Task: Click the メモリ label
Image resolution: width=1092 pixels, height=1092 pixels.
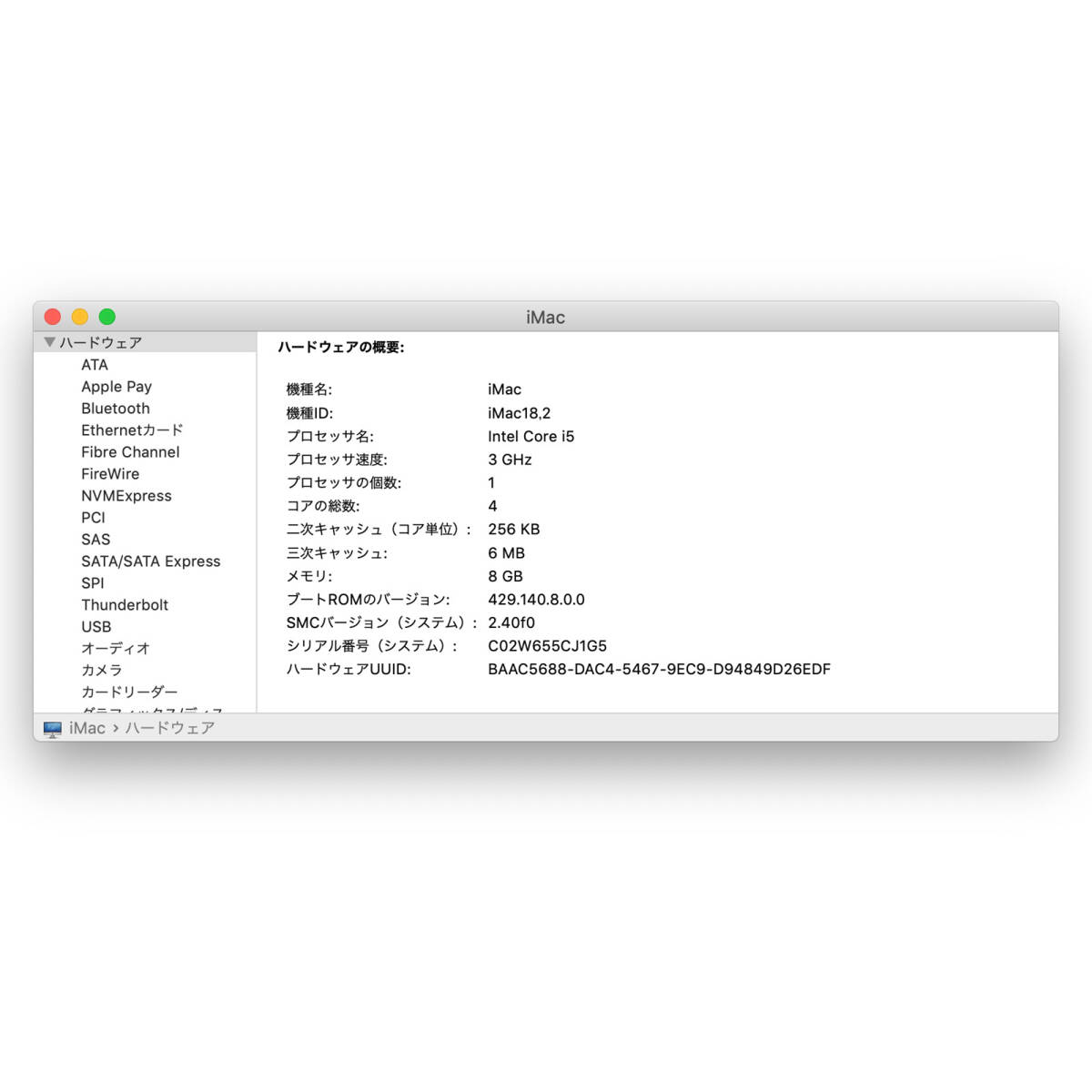Action: point(309,576)
